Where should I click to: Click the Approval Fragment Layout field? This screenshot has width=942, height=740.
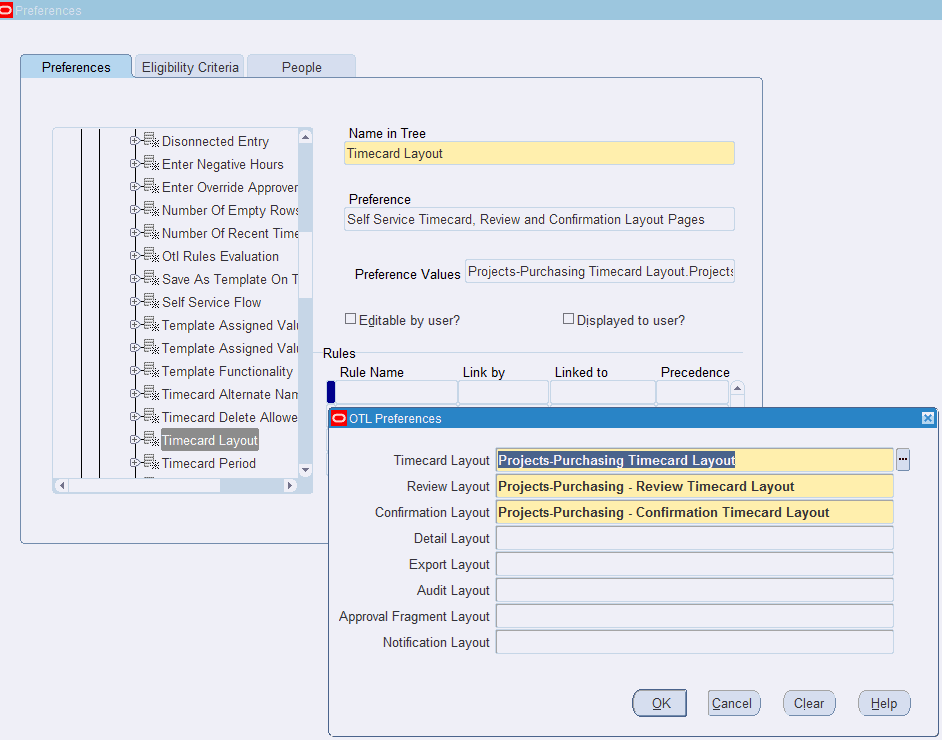[694, 616]
